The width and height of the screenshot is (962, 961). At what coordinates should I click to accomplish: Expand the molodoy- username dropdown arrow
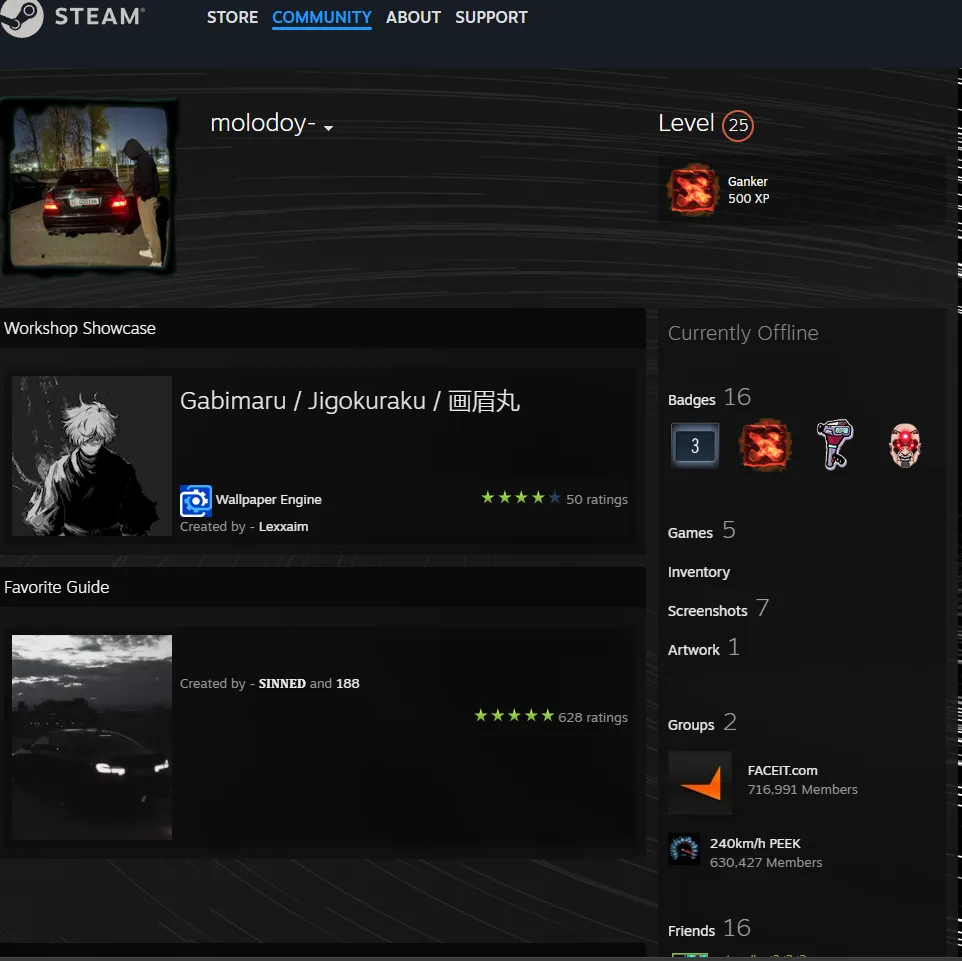(x=328, y=128)
